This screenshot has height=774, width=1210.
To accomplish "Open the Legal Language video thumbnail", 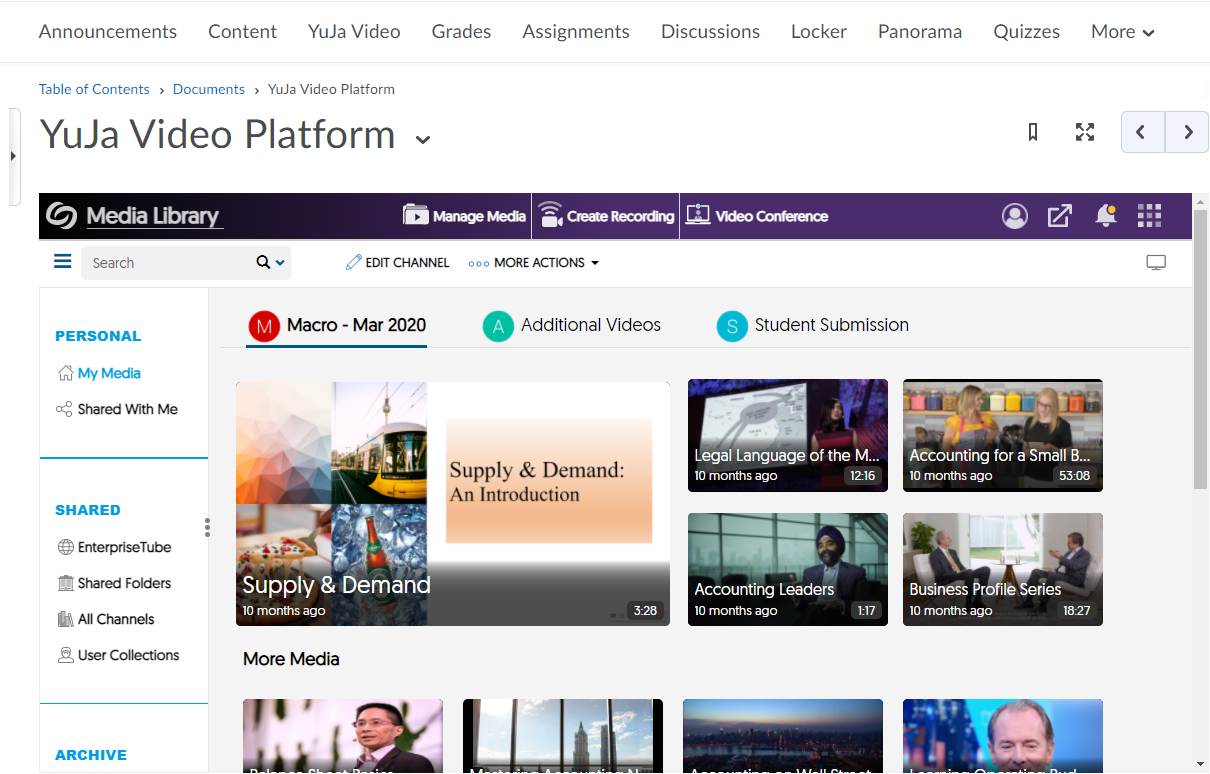I will point(788,435).
